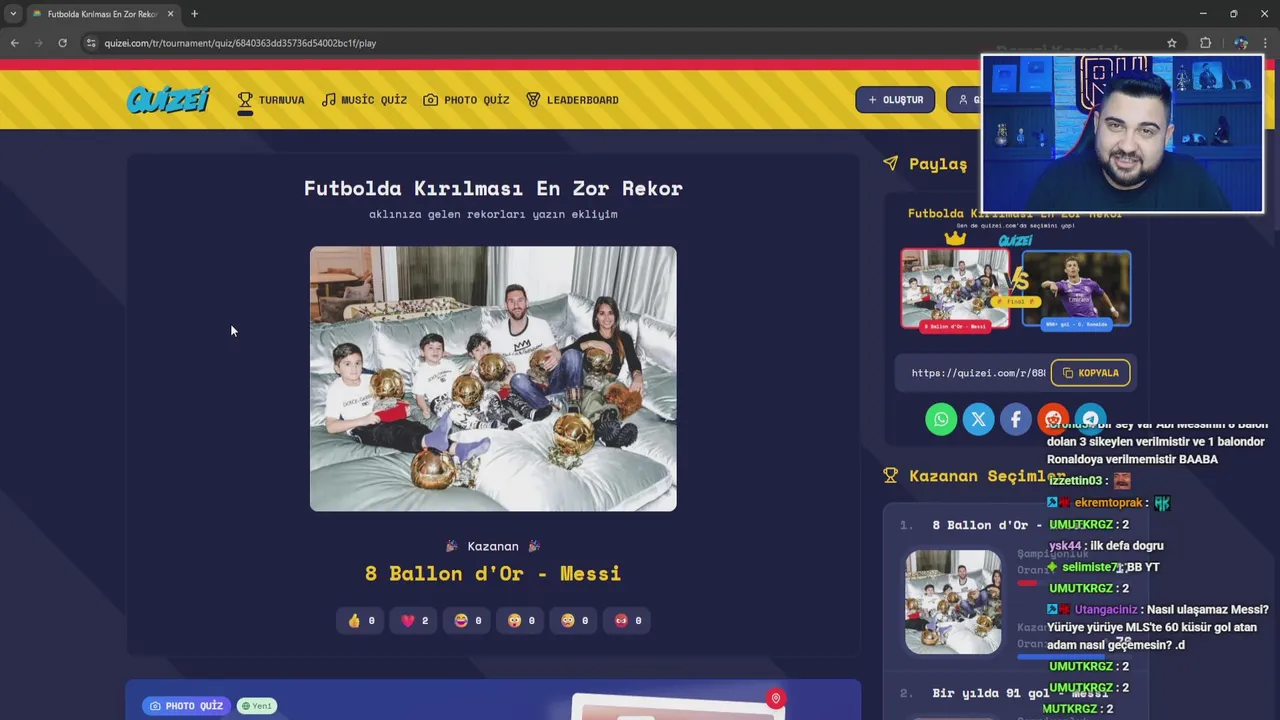This screenshot has height=720, width=1280.
Task: Open the browser profile avatar
Action: 1240,43
